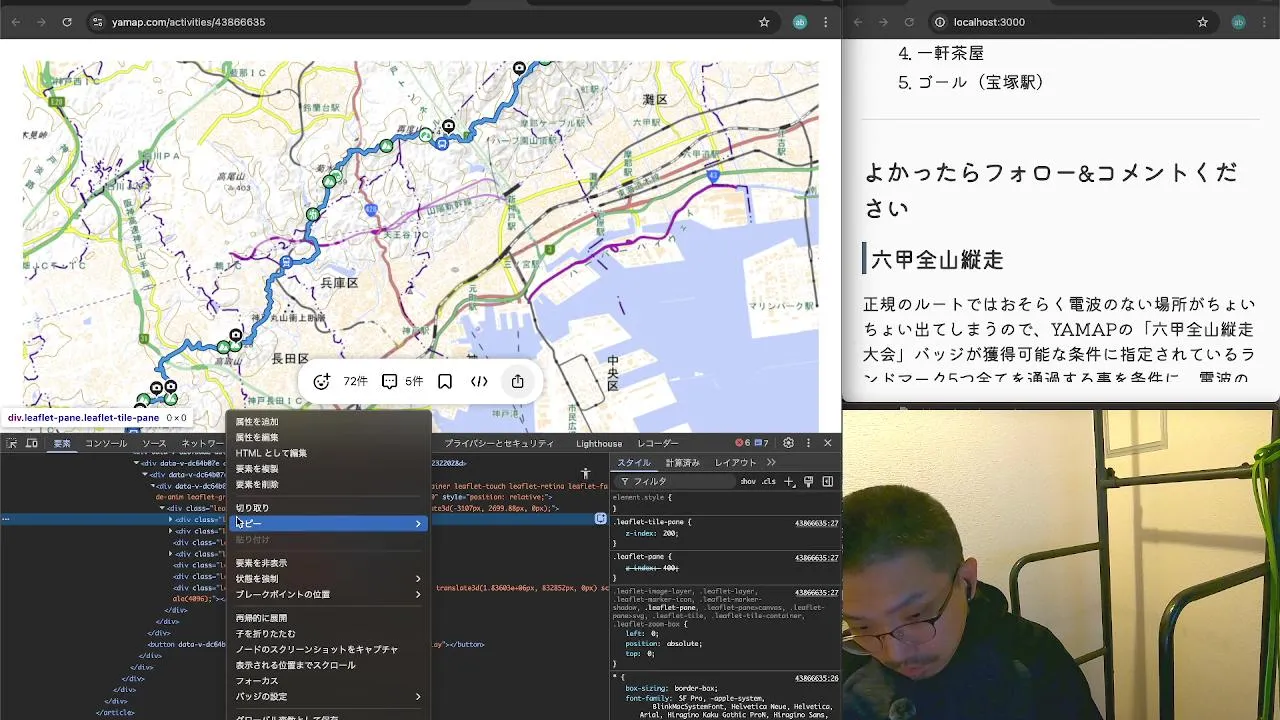Click the AI assistance icon on selected row
This screenshot has height=720, width=1280.
point(600,518)
